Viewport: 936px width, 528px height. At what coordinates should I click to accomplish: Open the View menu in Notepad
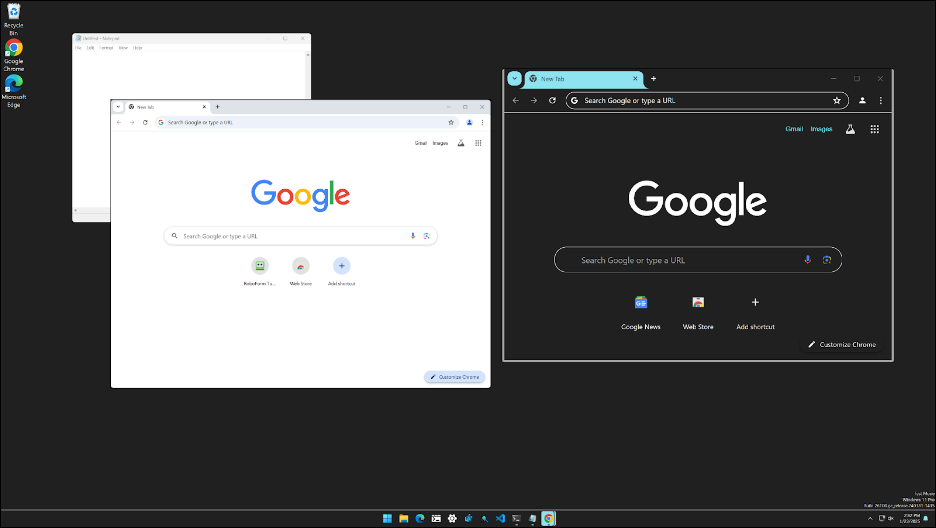pos(123,48)
